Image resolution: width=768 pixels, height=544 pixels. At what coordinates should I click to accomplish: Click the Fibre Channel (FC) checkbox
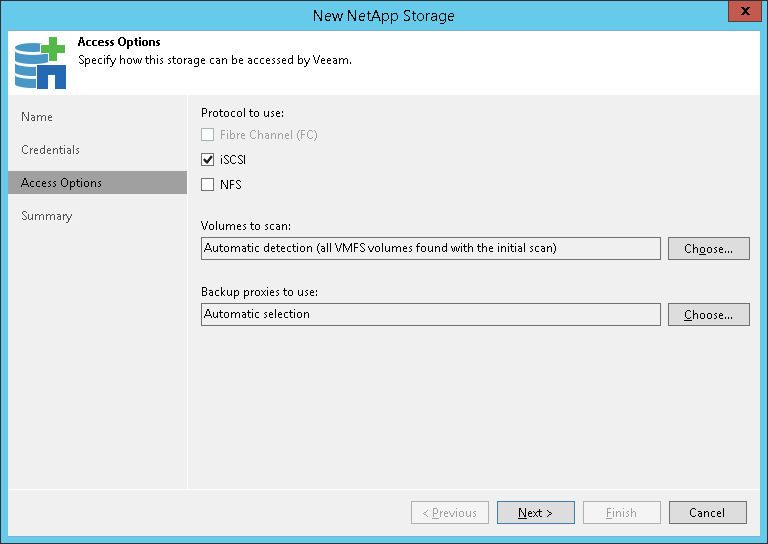click(x=208, y=135)
